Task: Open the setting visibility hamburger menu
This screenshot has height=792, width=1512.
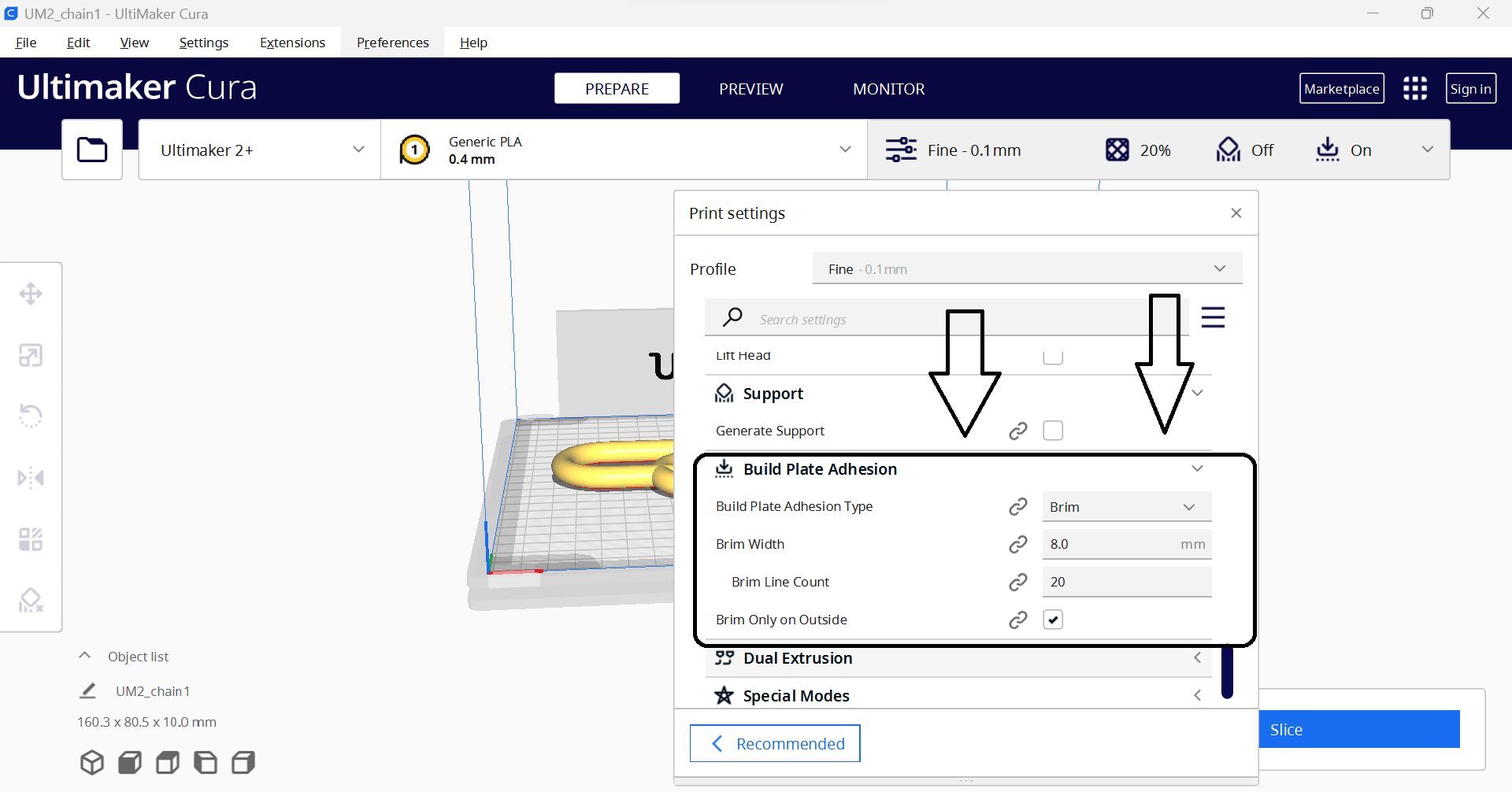Action: tap(1213, 317)
